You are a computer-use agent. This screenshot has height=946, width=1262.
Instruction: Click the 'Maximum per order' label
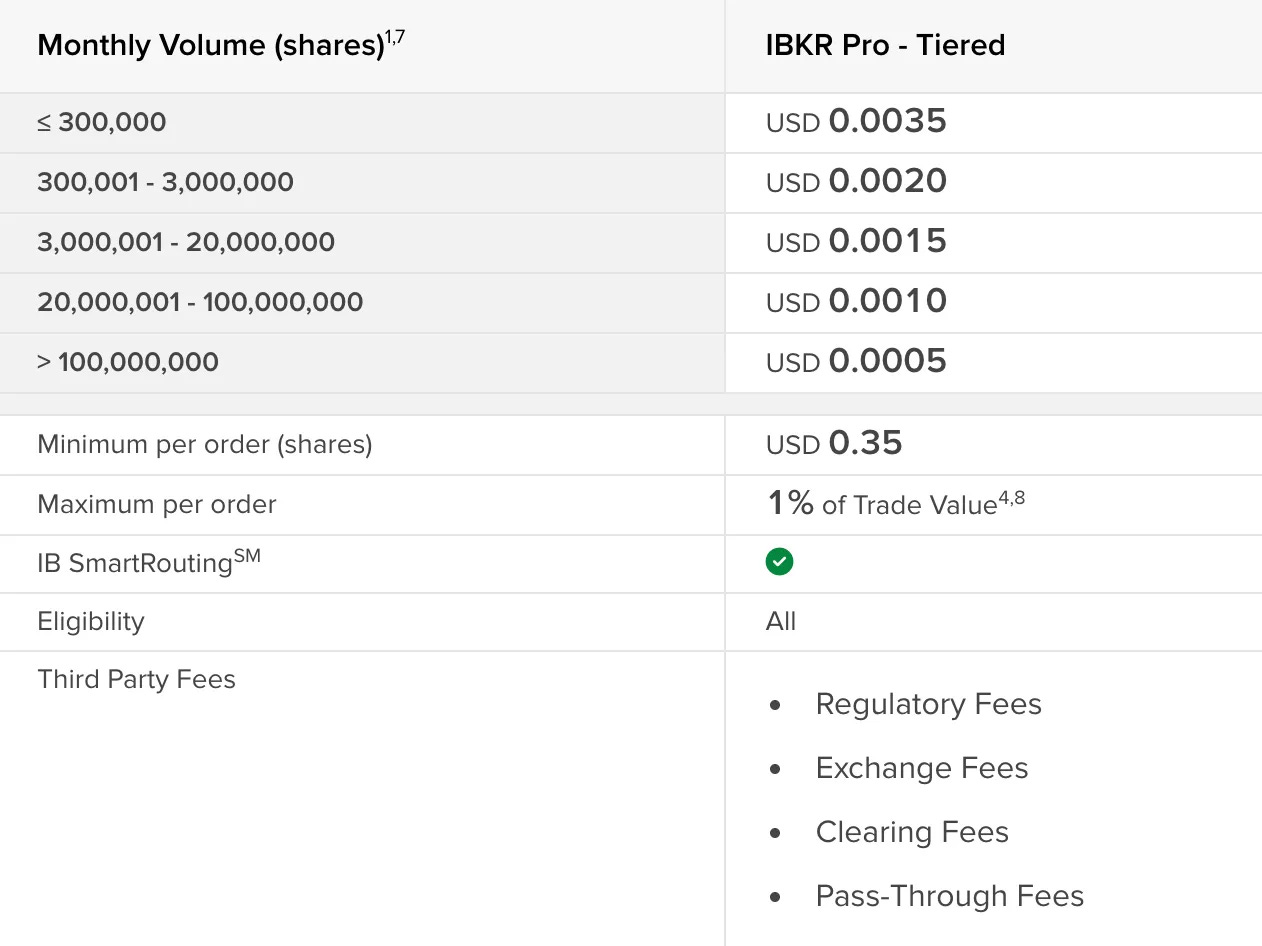(x=157, y=505)
